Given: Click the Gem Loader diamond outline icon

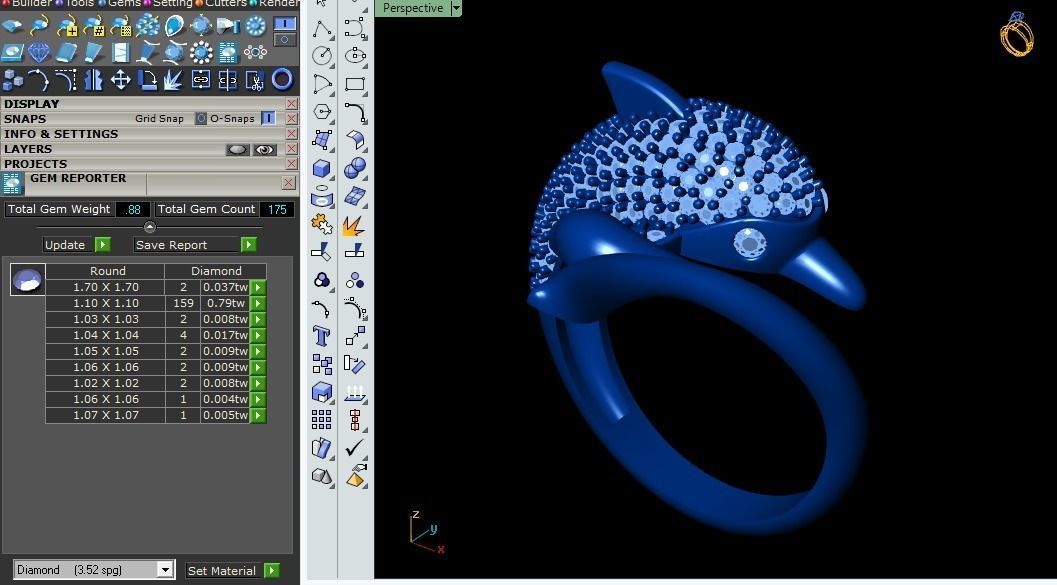Looking at the screenshot, I should [39, 52].
